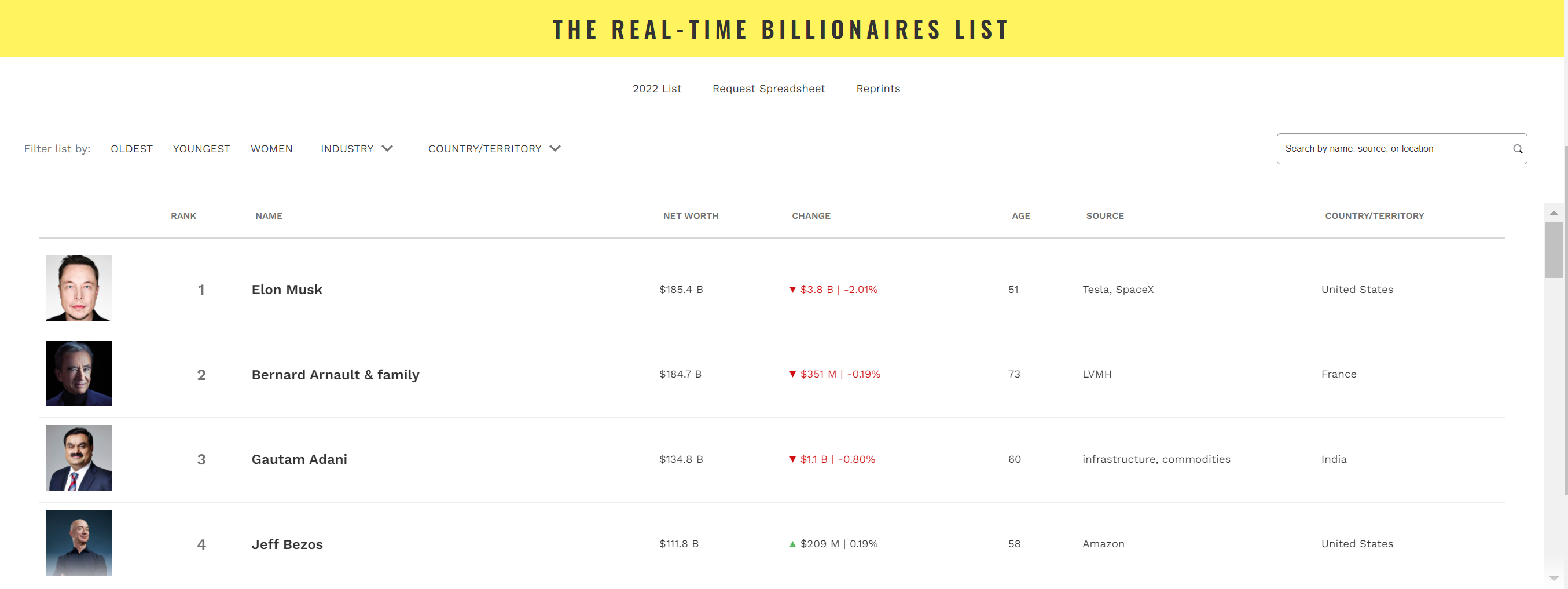1568x589 pixels.
Task: Open Elon Musk's profile photo
Action: (x=79, y=288)
